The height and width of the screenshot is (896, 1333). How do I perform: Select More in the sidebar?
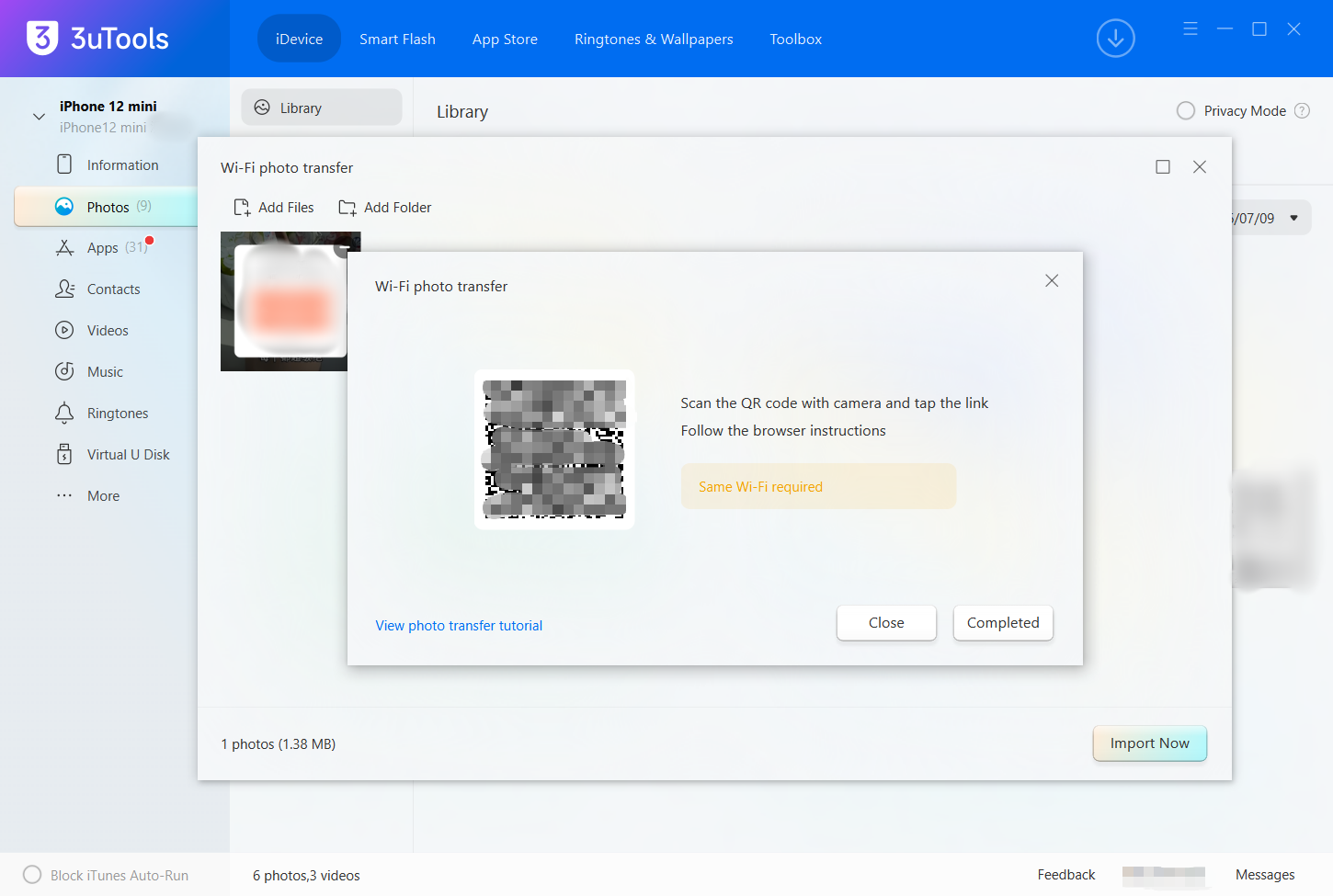(x=103, y=496)
